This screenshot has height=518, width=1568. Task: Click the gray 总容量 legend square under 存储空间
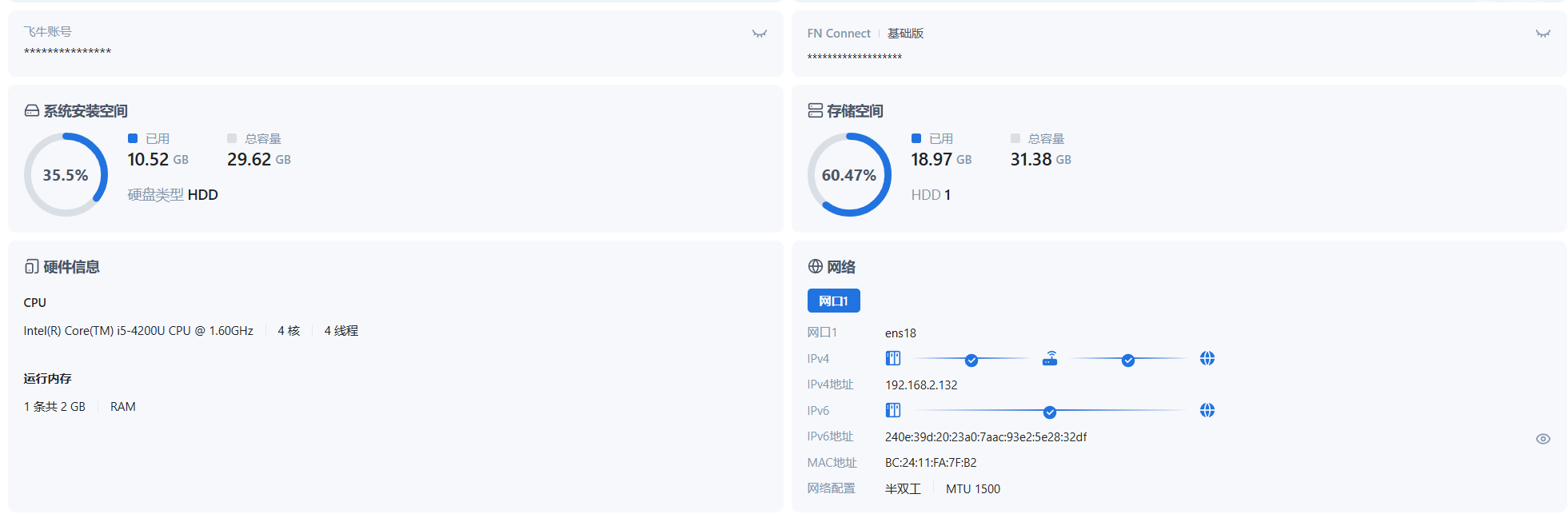1015,138
